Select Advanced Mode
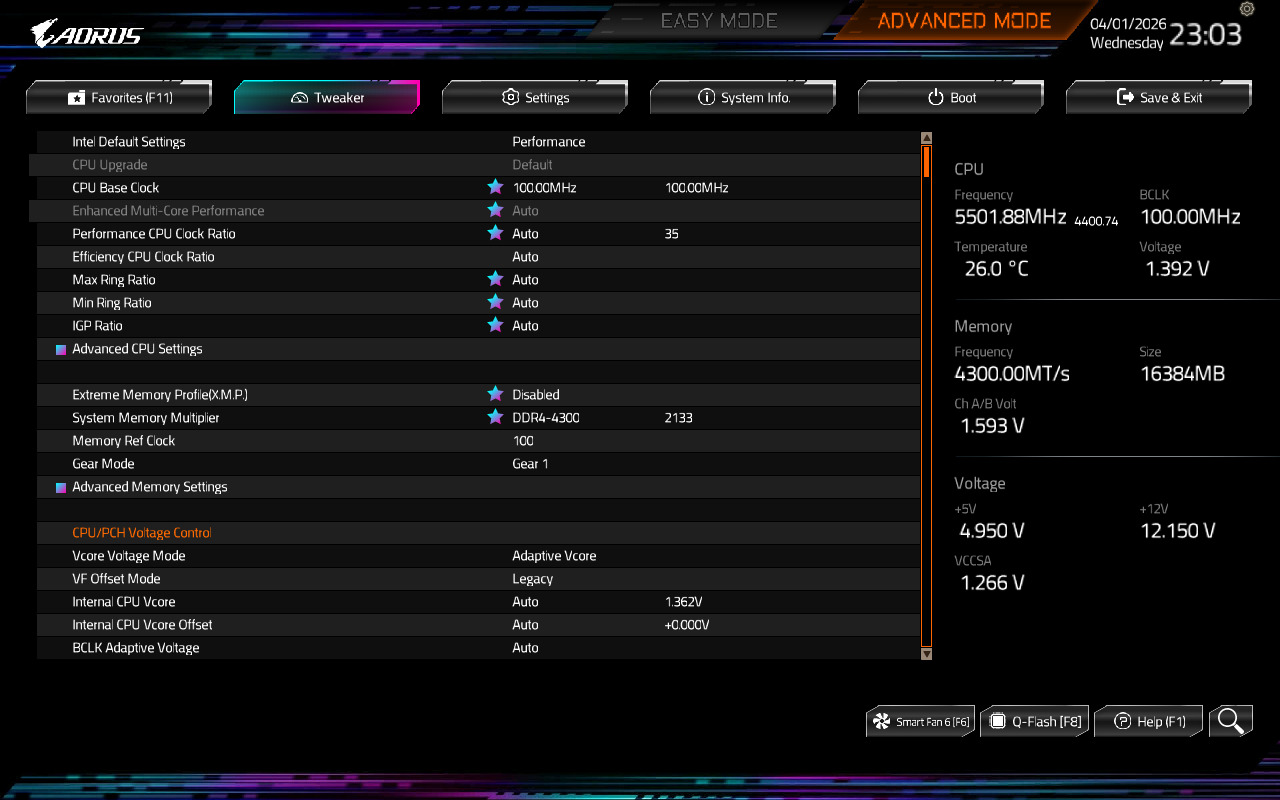 click(964, 21)
